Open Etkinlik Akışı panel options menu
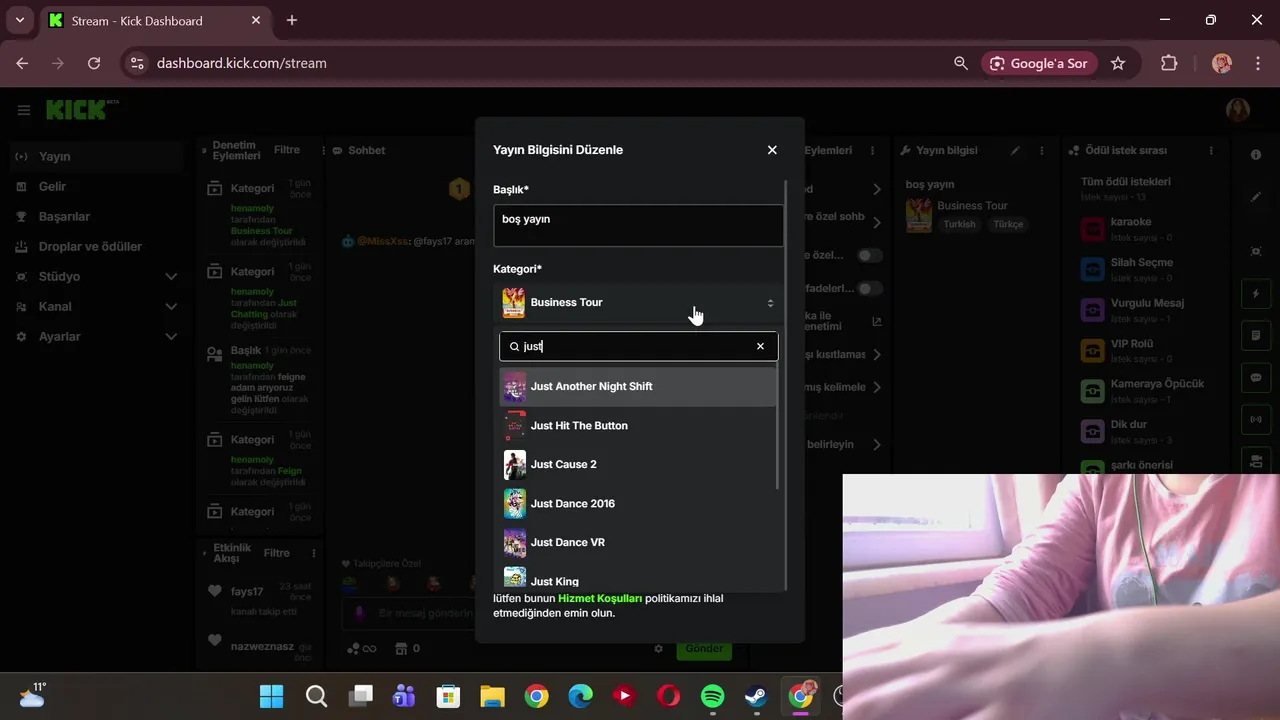Image resolution: width=1280 pixels, height=720 pixels. pos(314,553)
